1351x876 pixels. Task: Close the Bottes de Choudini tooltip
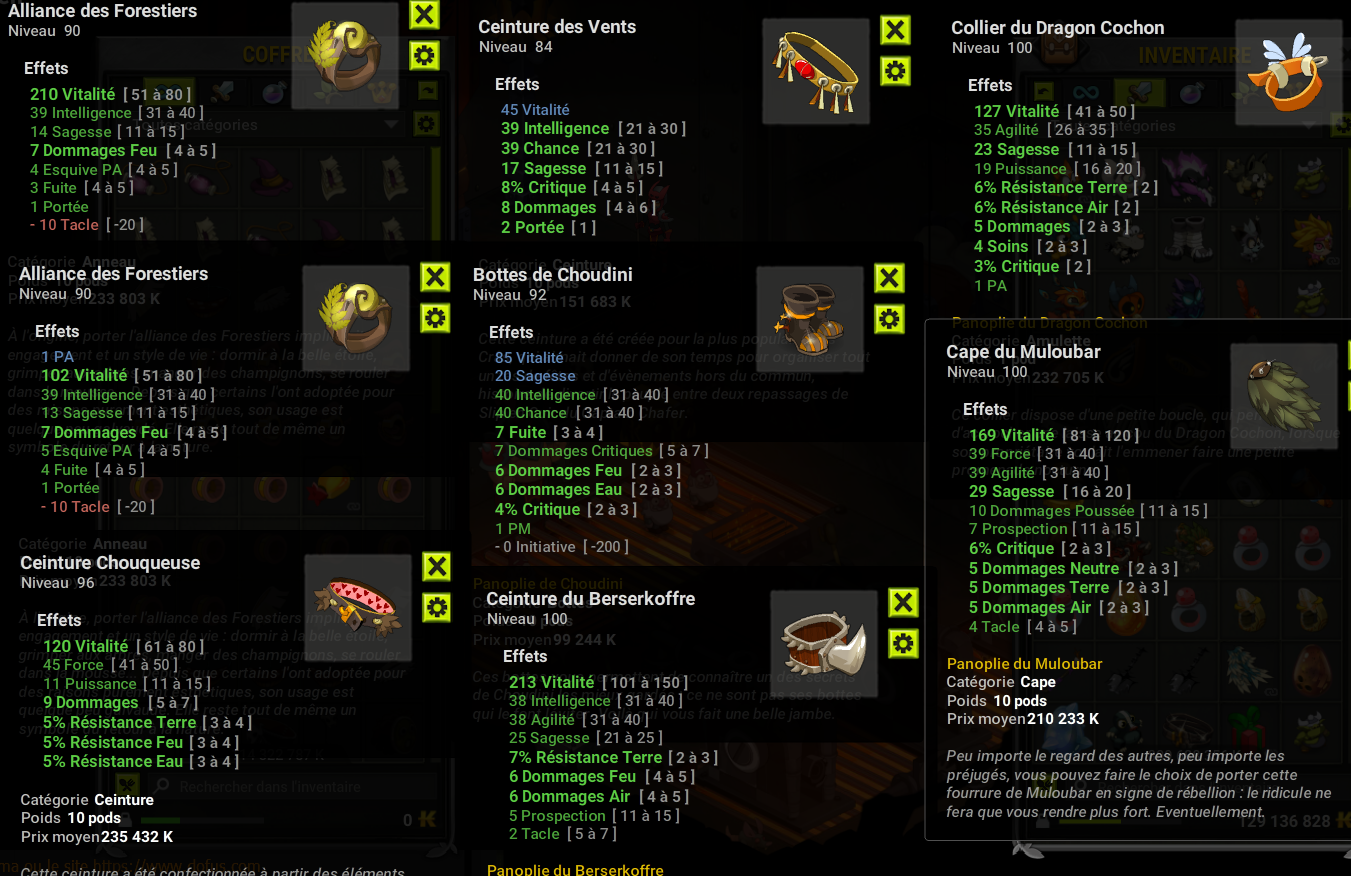[889, 278]
